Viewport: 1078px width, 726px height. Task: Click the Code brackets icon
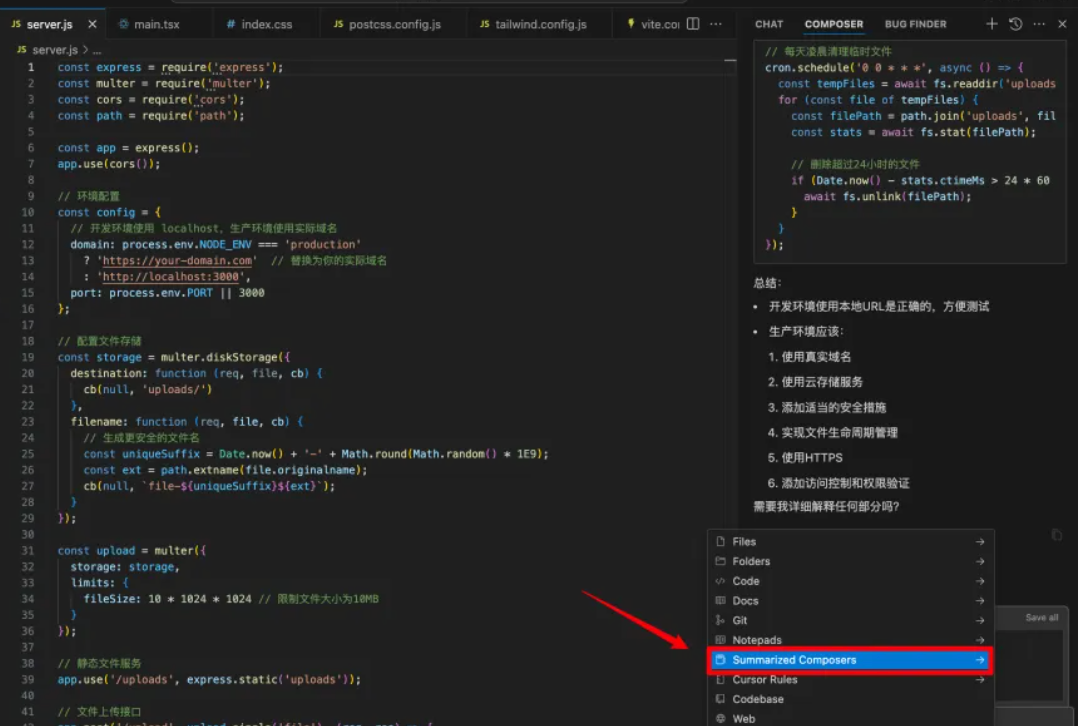tap(720, 581)
